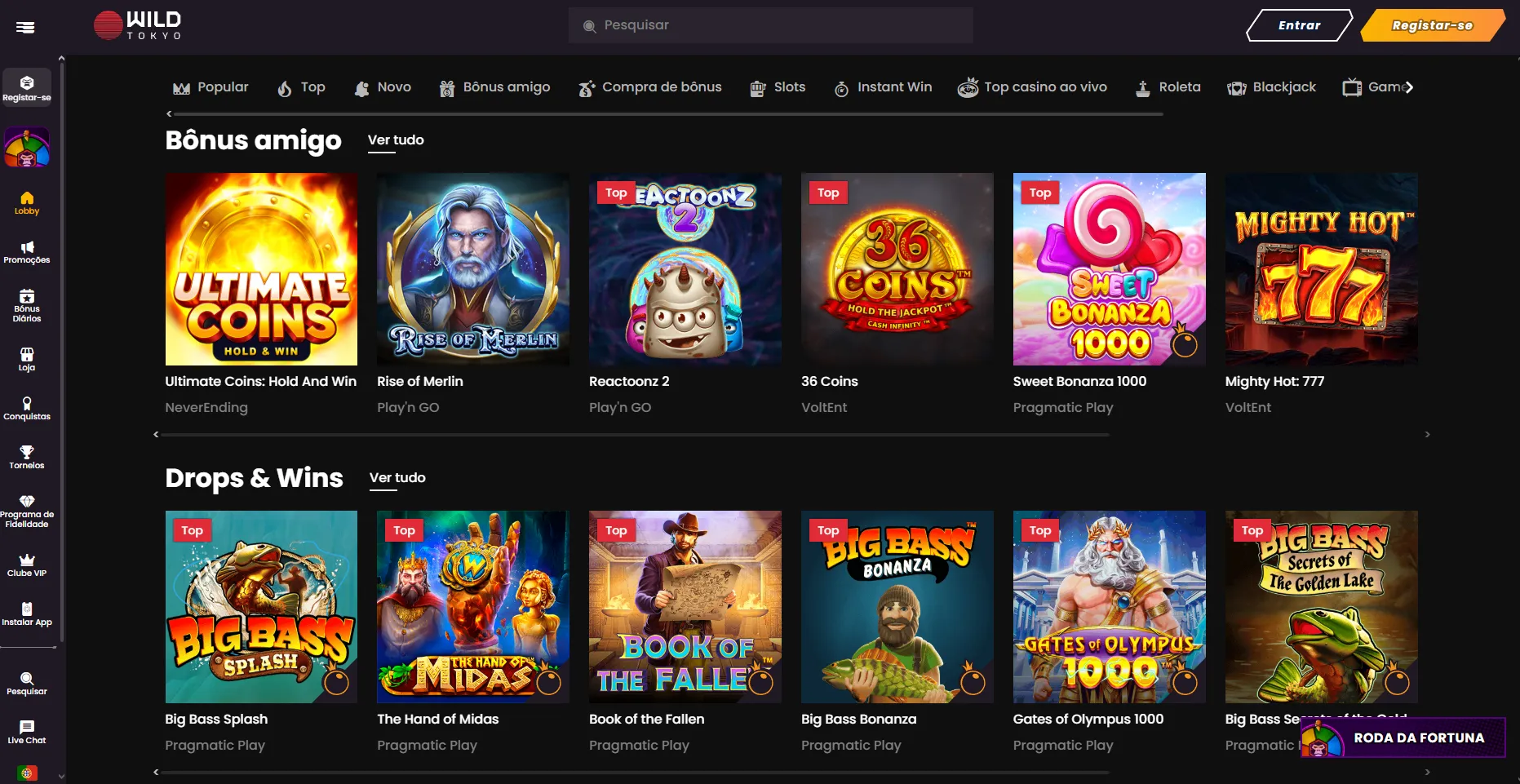Click the Reactoonz 2 title text
Image resolution: width=1520 pixels, height=784 pixels.
[x=629, y=382]
